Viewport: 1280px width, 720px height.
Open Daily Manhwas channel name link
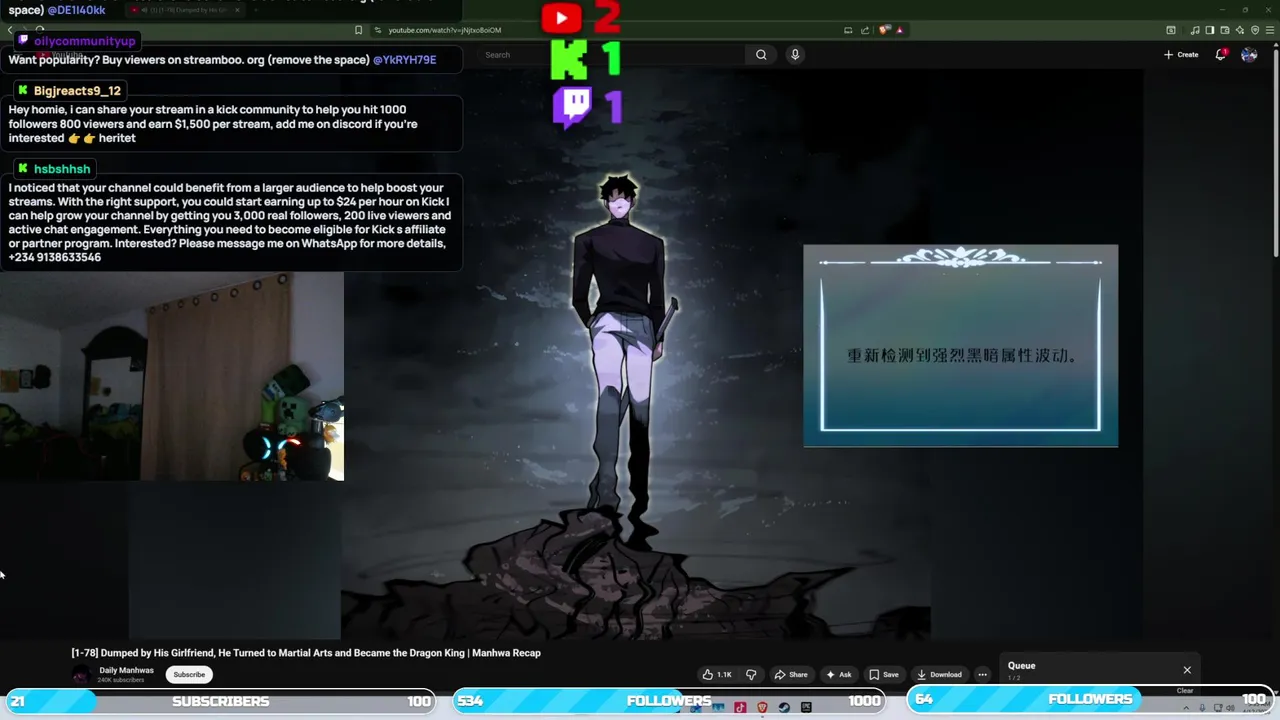[126, 670]
